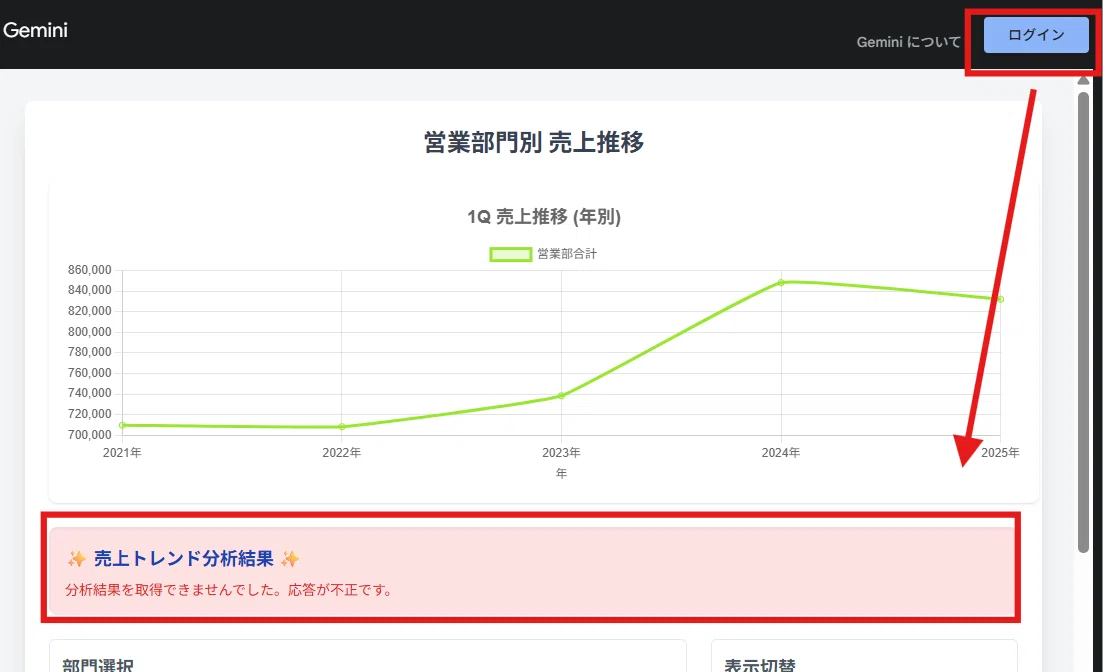This screenshot has height=672, width=1103.
Task: Click the 2022年 data point on the line
Action: (x=342, y=426)
